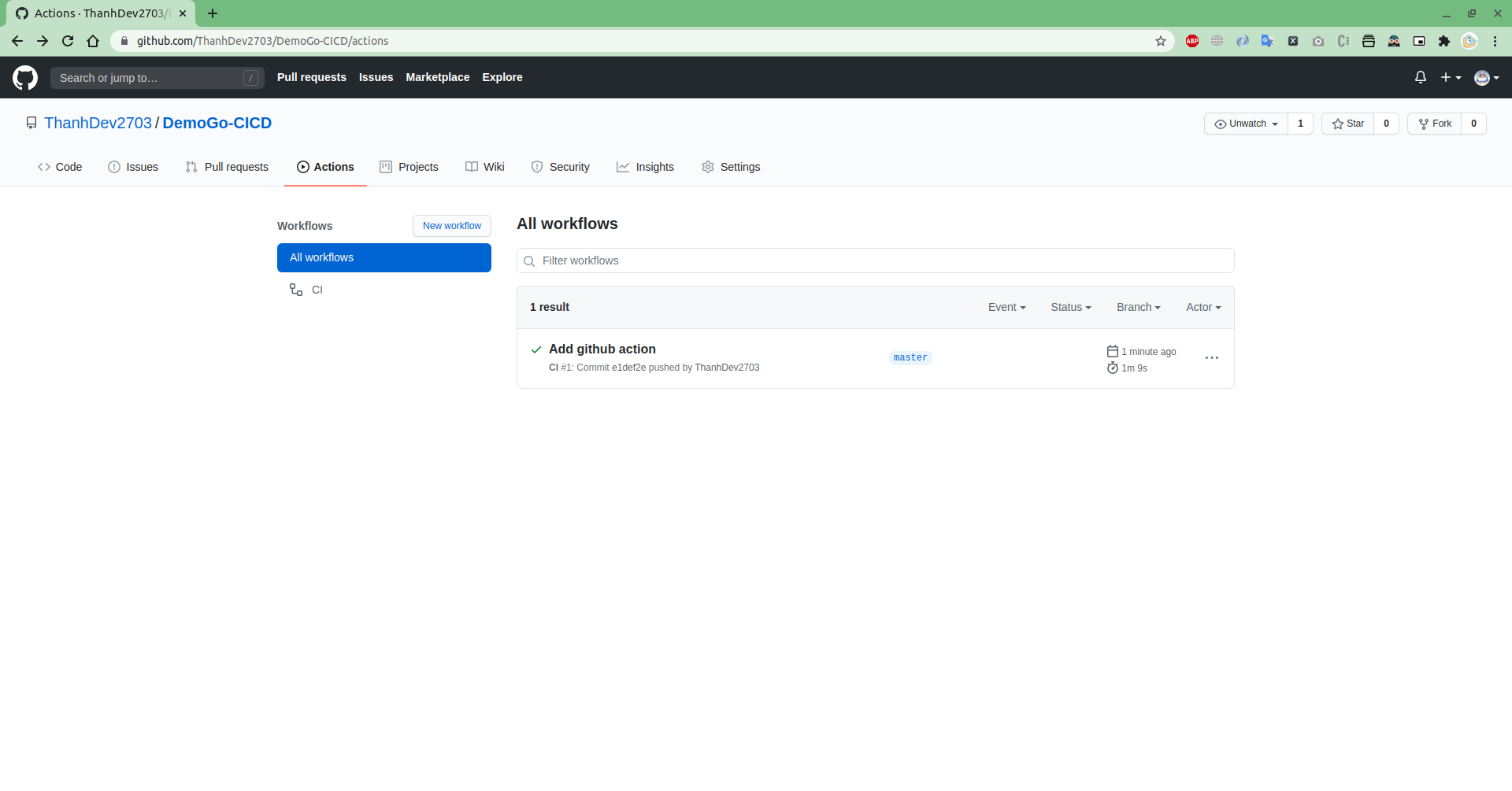The image size is (1512, 791).
Task: Open the plus create-new menu
Action: tap(1451, 77)
